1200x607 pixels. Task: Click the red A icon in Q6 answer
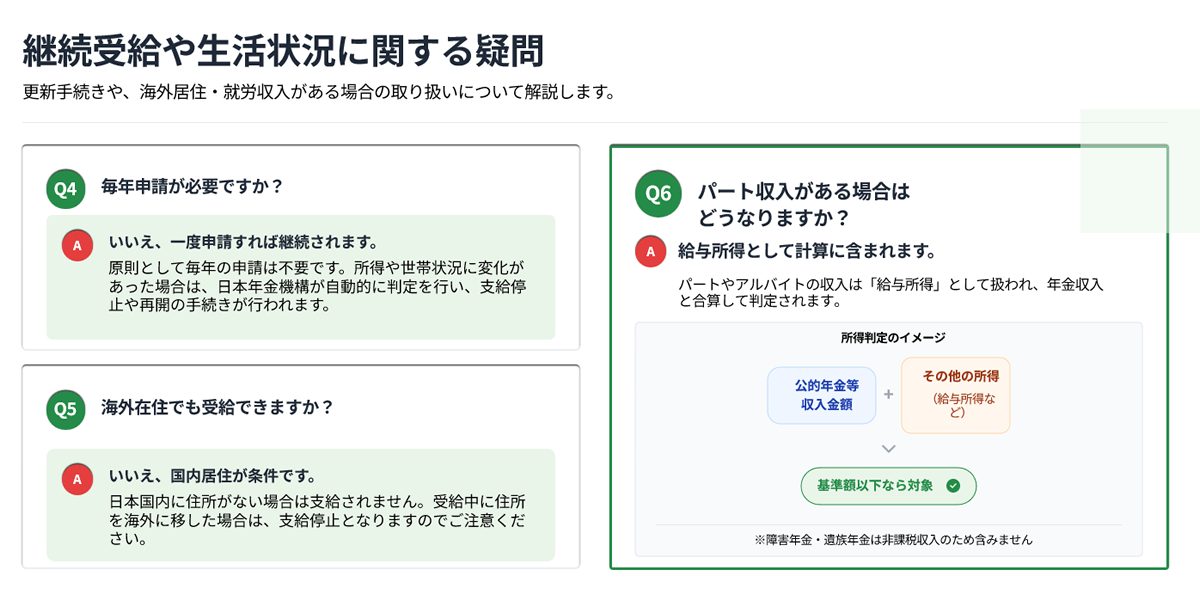tap(651, 251)
